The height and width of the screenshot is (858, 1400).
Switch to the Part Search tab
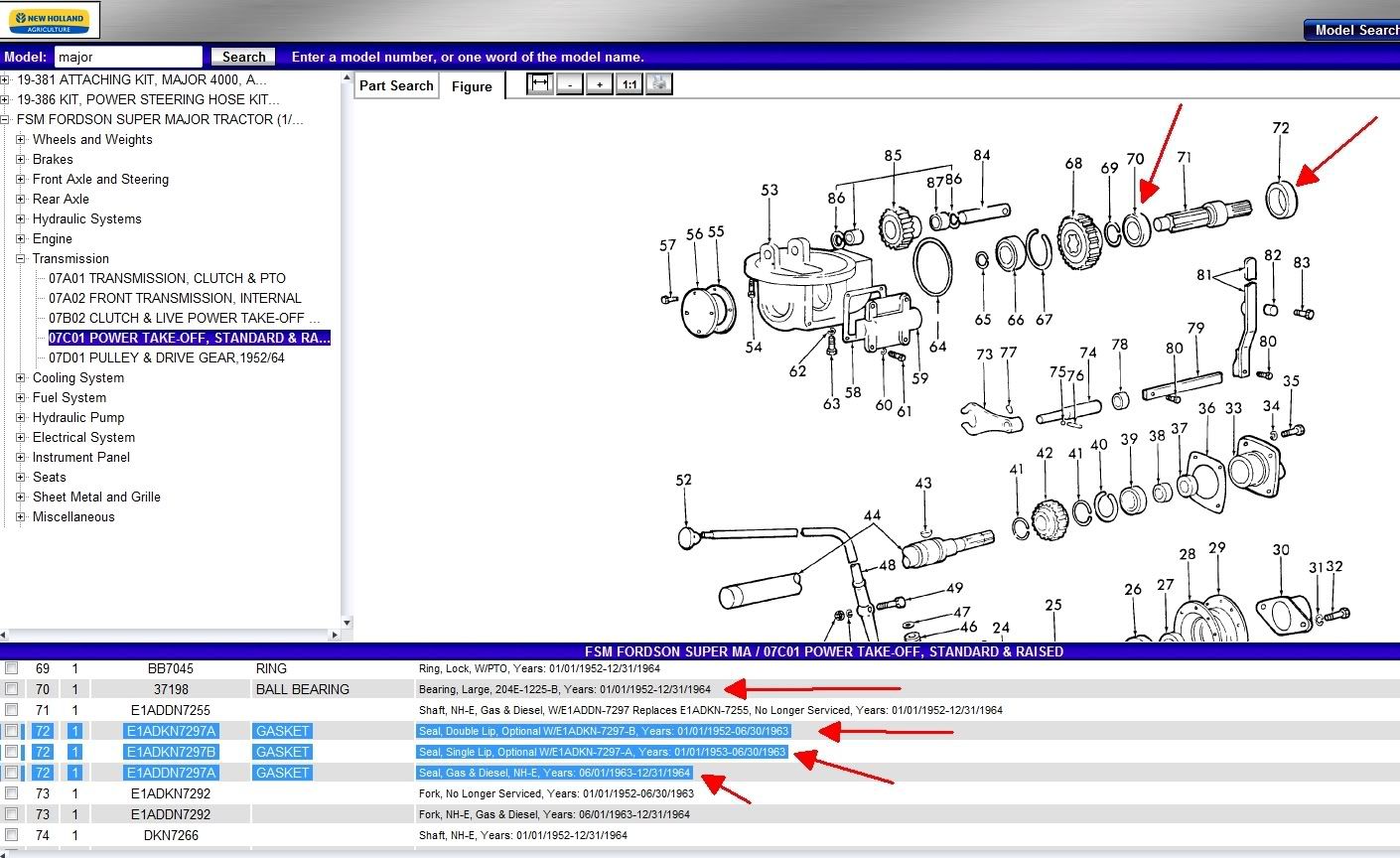click(x=396, y=85)
